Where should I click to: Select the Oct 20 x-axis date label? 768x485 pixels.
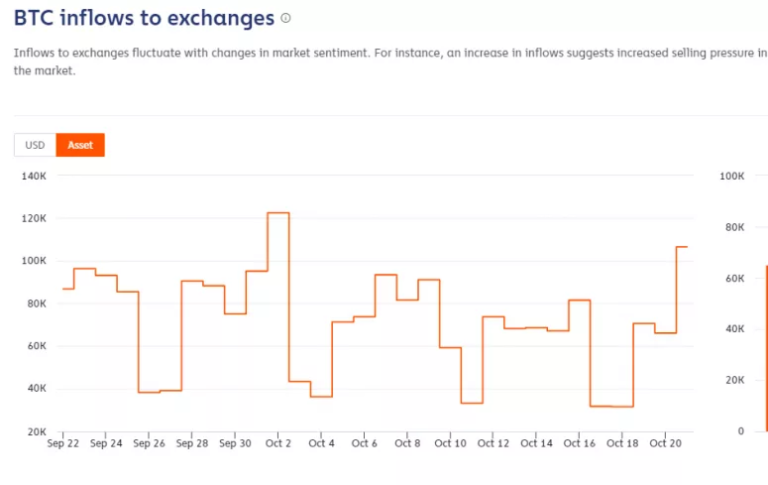point(665,443)
